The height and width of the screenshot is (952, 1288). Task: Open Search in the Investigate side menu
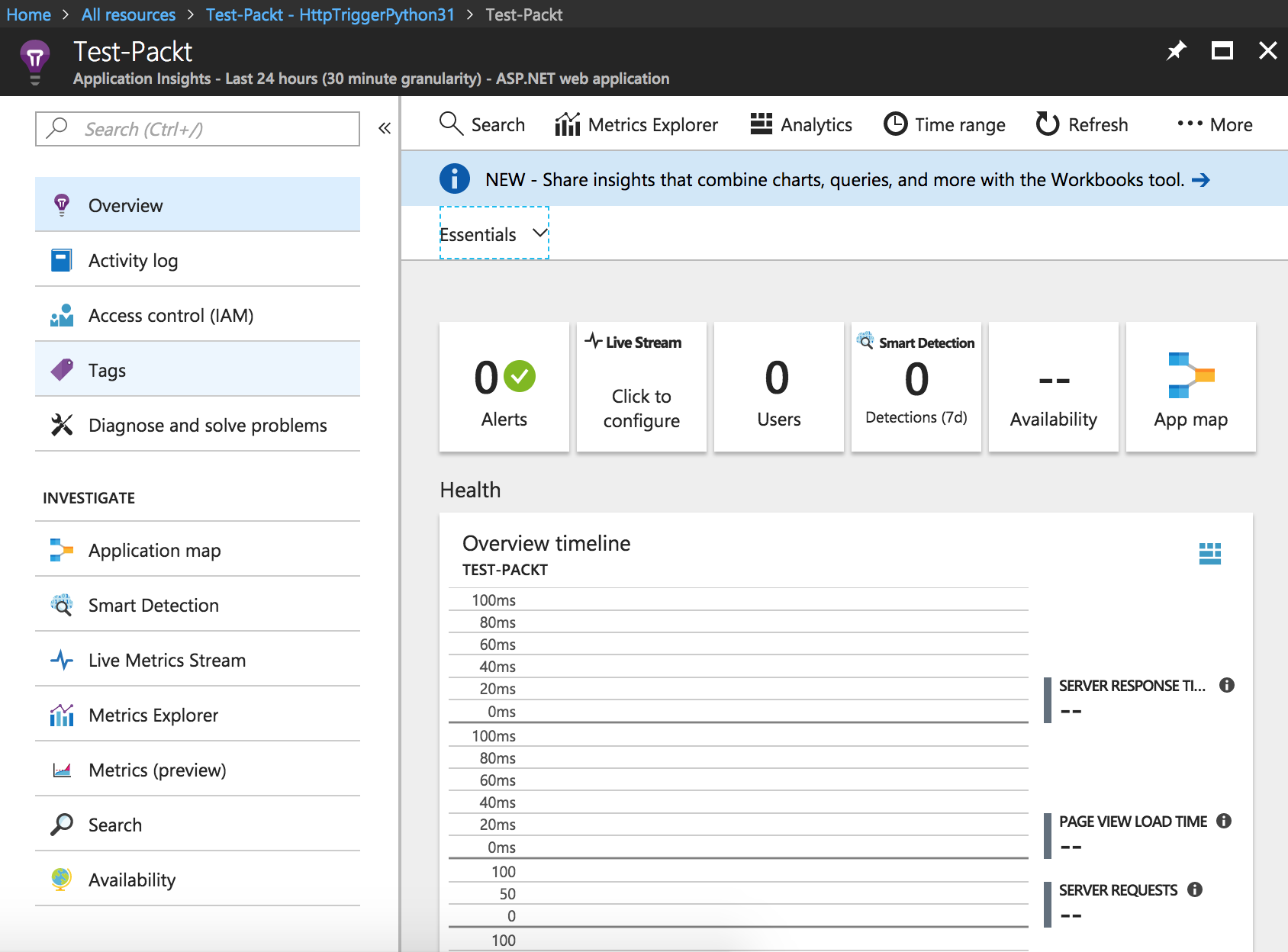[x=198, y=825]
